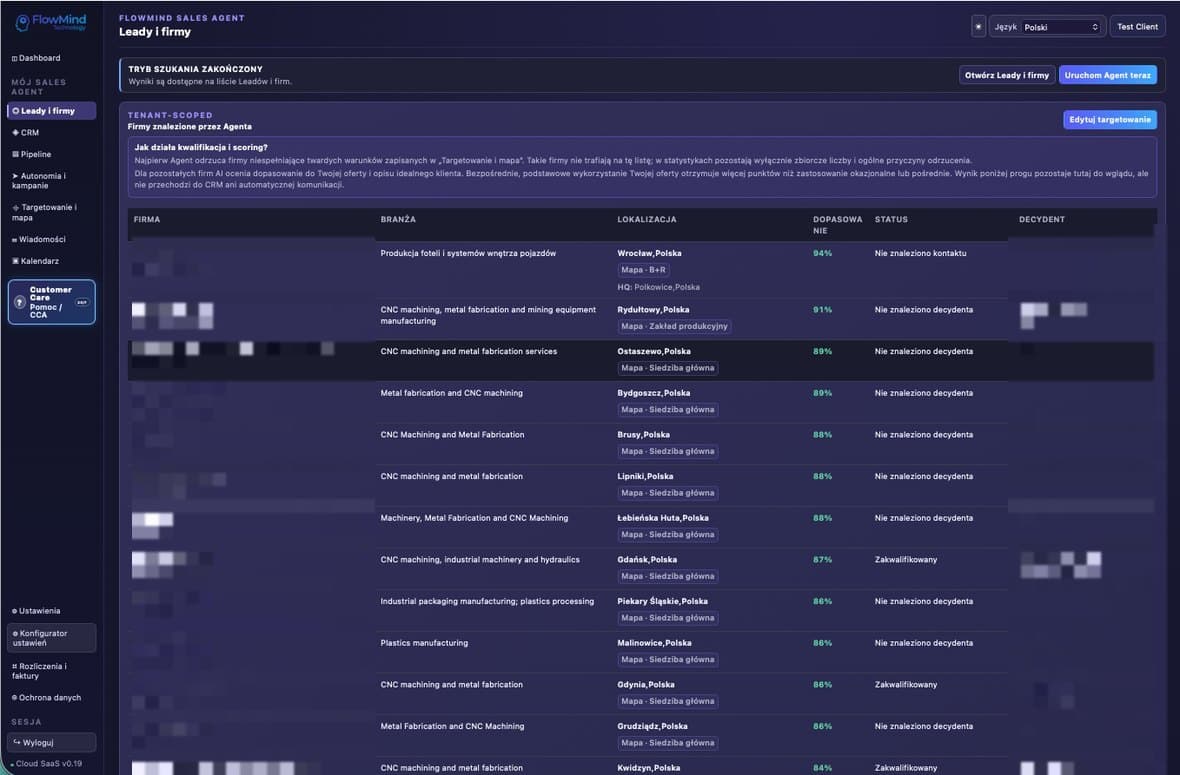This screenshot has height=775, width=1180.
Task: Click the Customer Care question mark icon
Action: click(x=20, y=302)
